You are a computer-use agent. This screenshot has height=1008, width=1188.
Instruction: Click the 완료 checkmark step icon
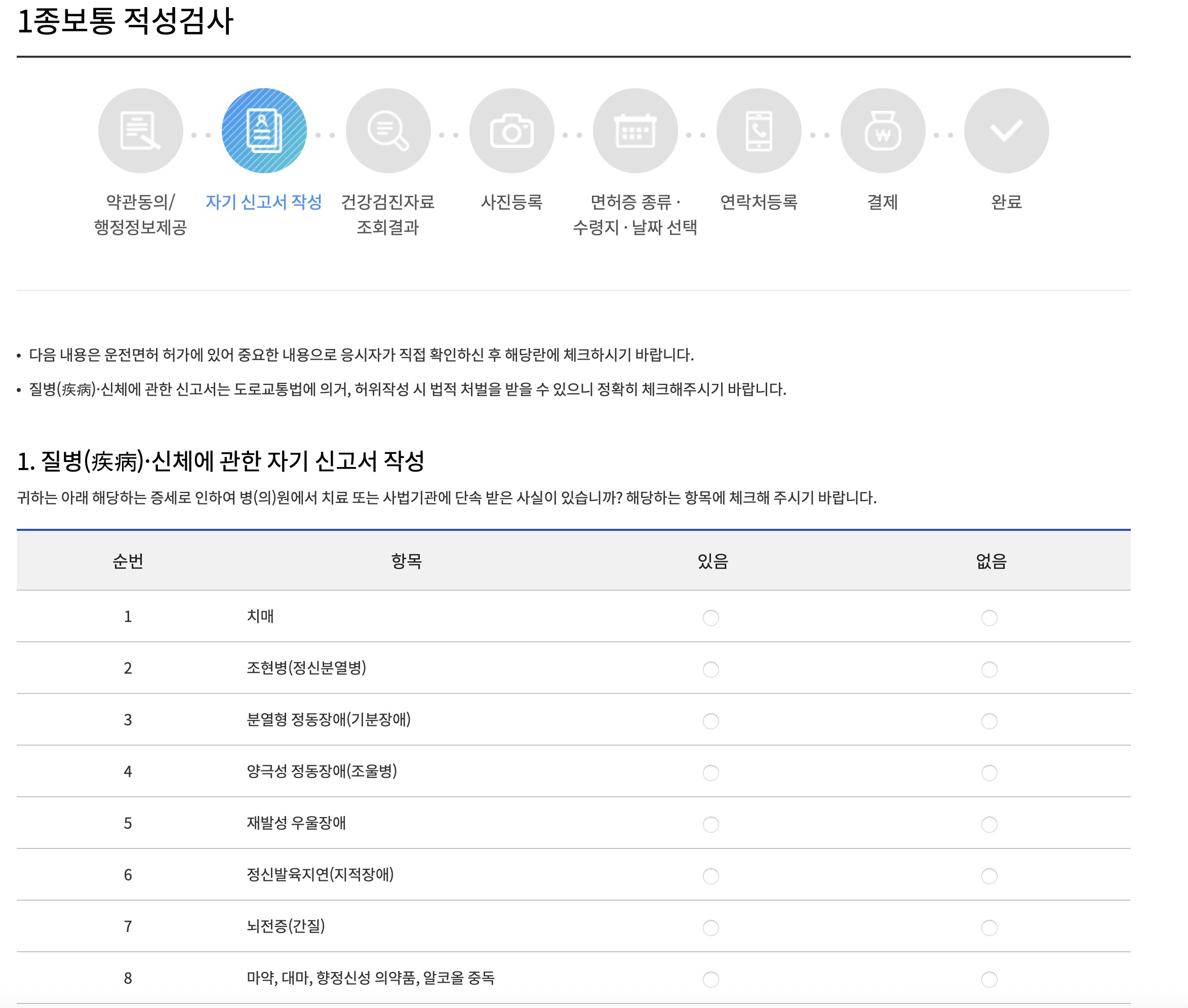click(1006, 131)
